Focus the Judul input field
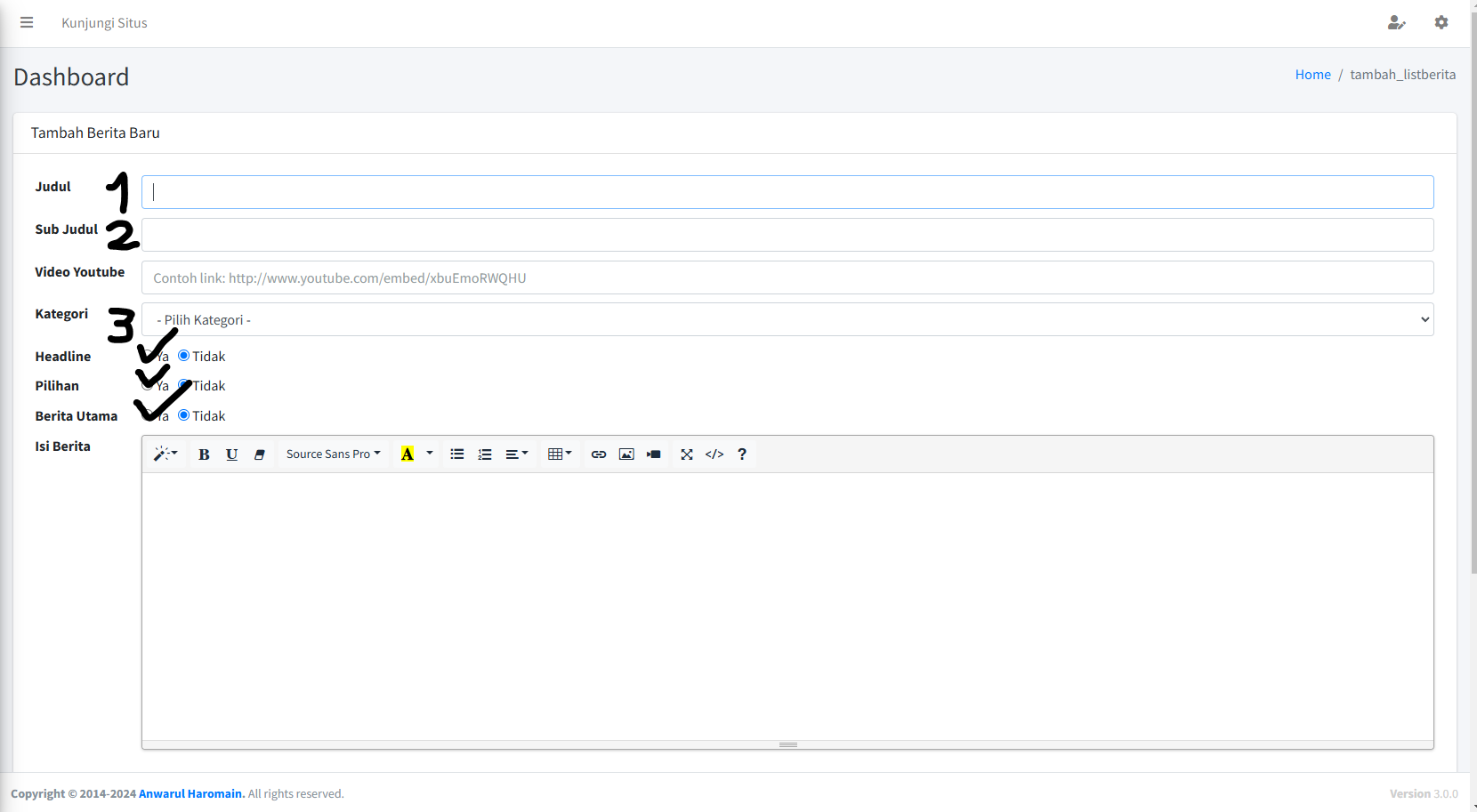The height and width of the screenshot is (812, 1477). (787, 192)
